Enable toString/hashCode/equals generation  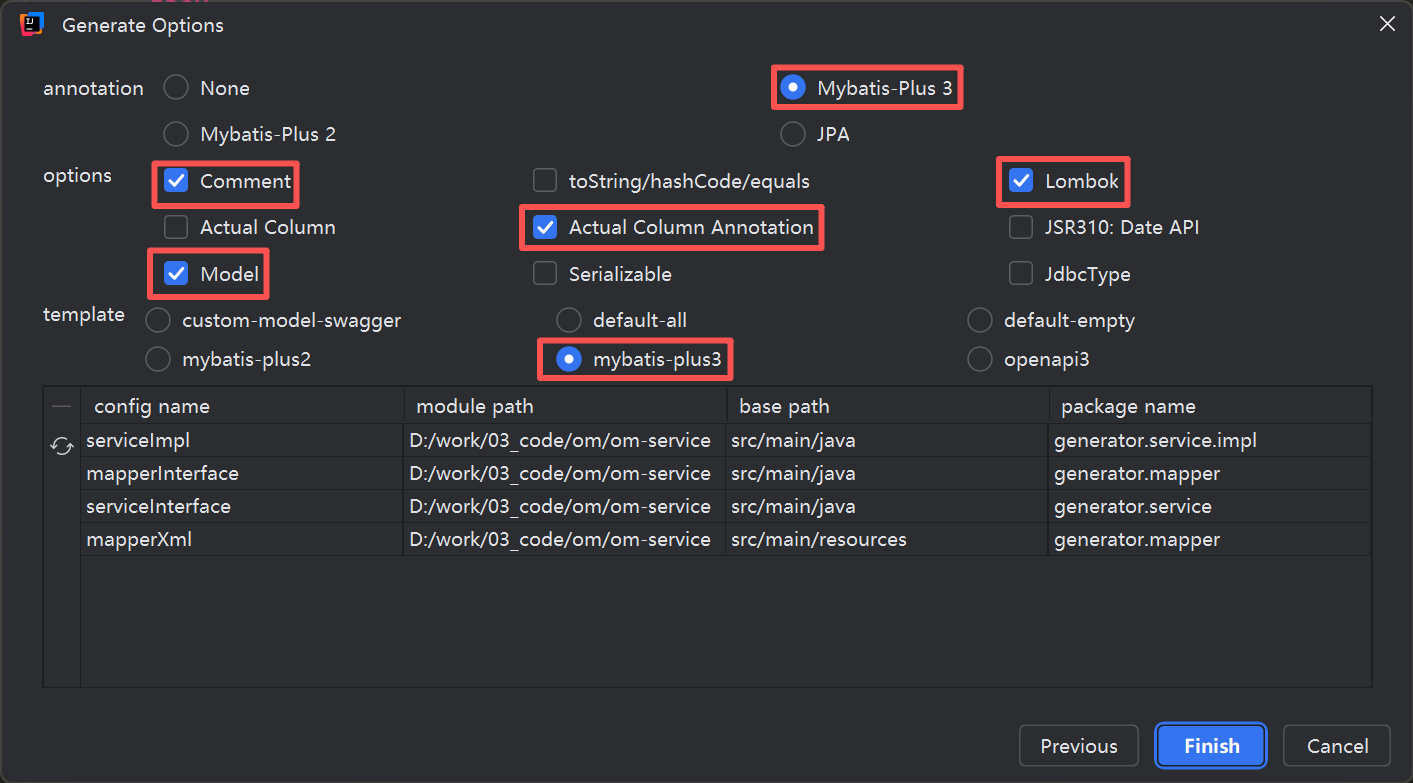545,181
